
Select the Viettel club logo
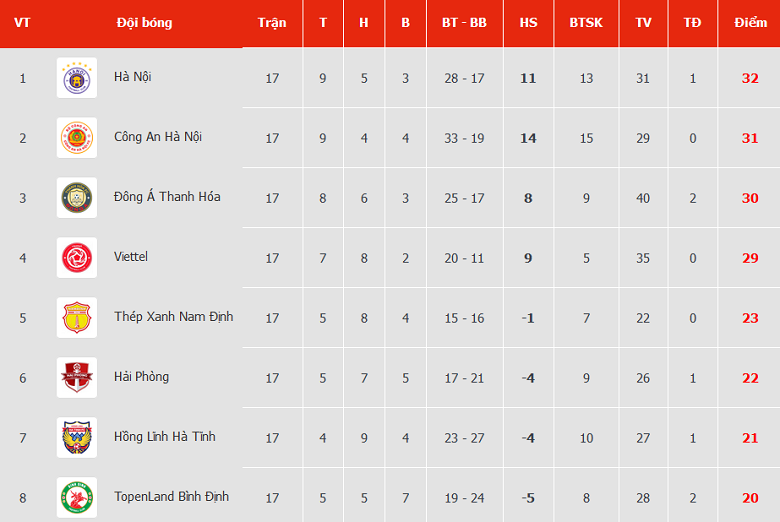tap(77, 258)
